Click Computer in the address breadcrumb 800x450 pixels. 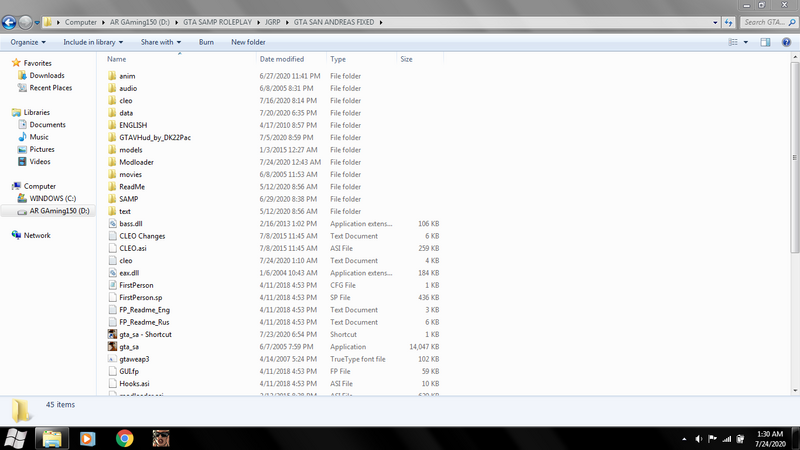(81, 22)
